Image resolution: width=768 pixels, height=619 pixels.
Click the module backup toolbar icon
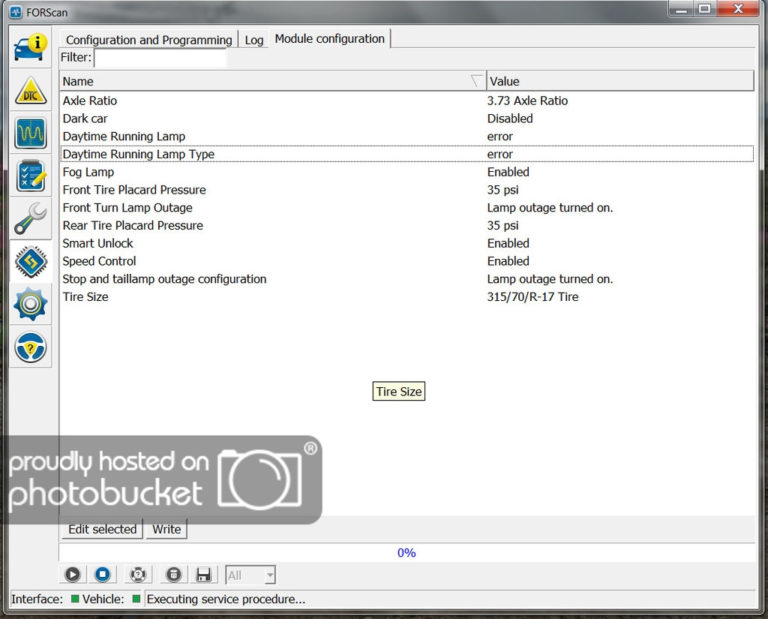click(174, 574)
